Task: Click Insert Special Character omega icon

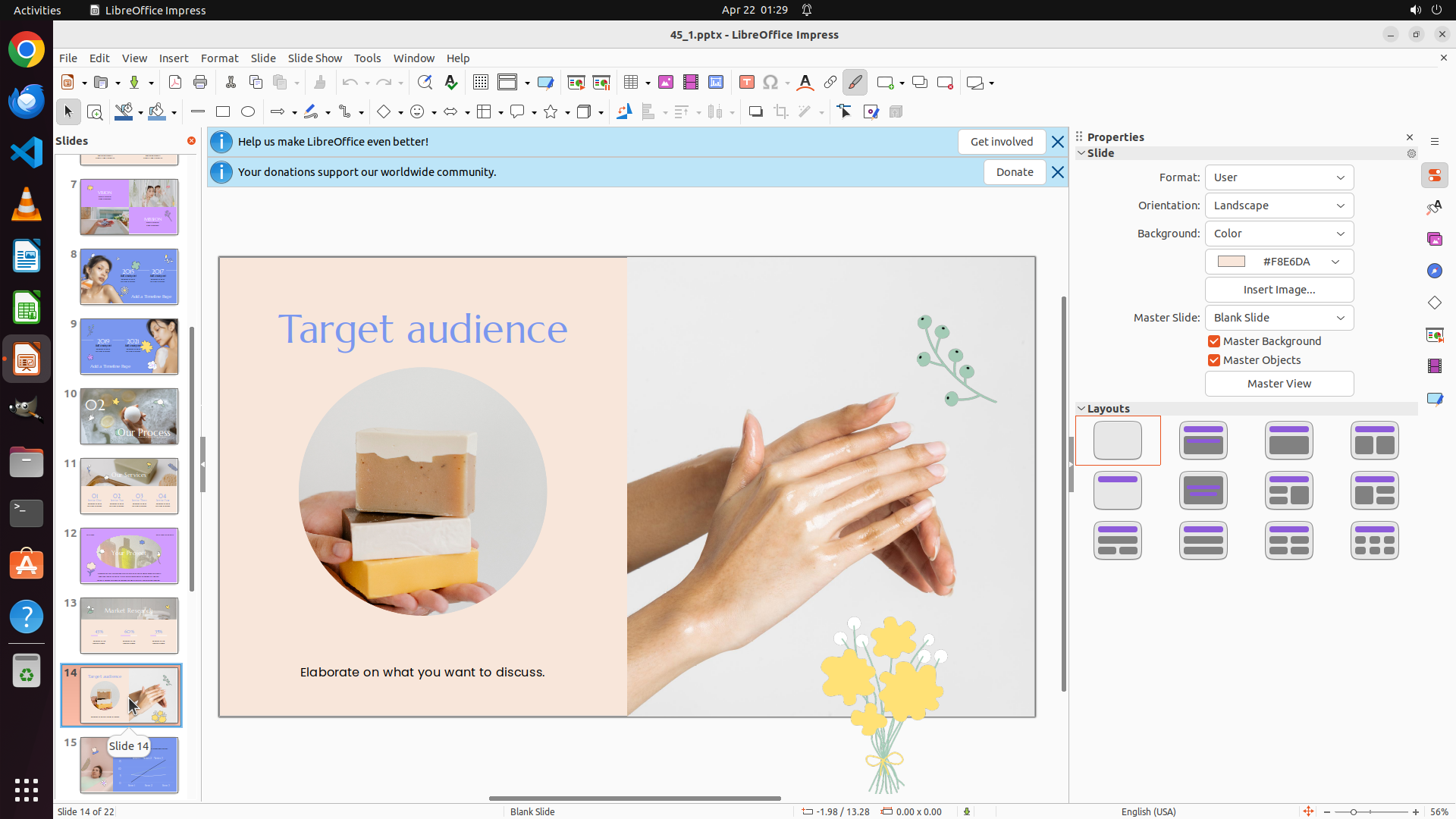Action: click(770, 83)
